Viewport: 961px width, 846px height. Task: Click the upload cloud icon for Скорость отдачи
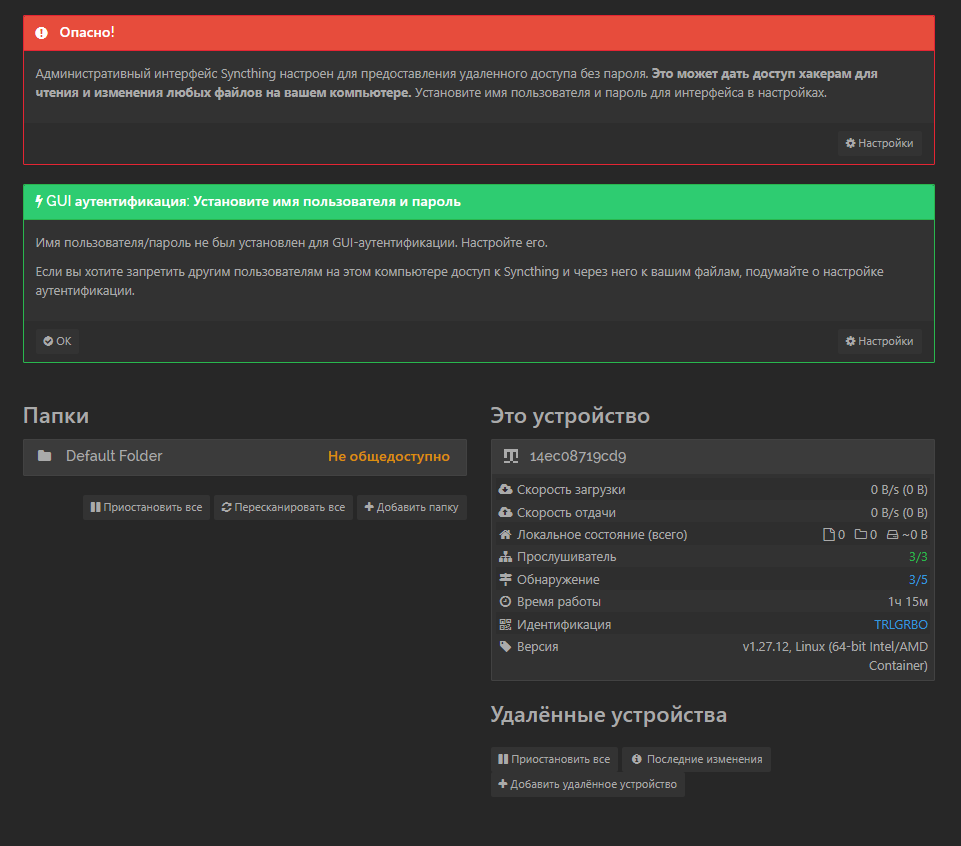(x=505, y=512)
